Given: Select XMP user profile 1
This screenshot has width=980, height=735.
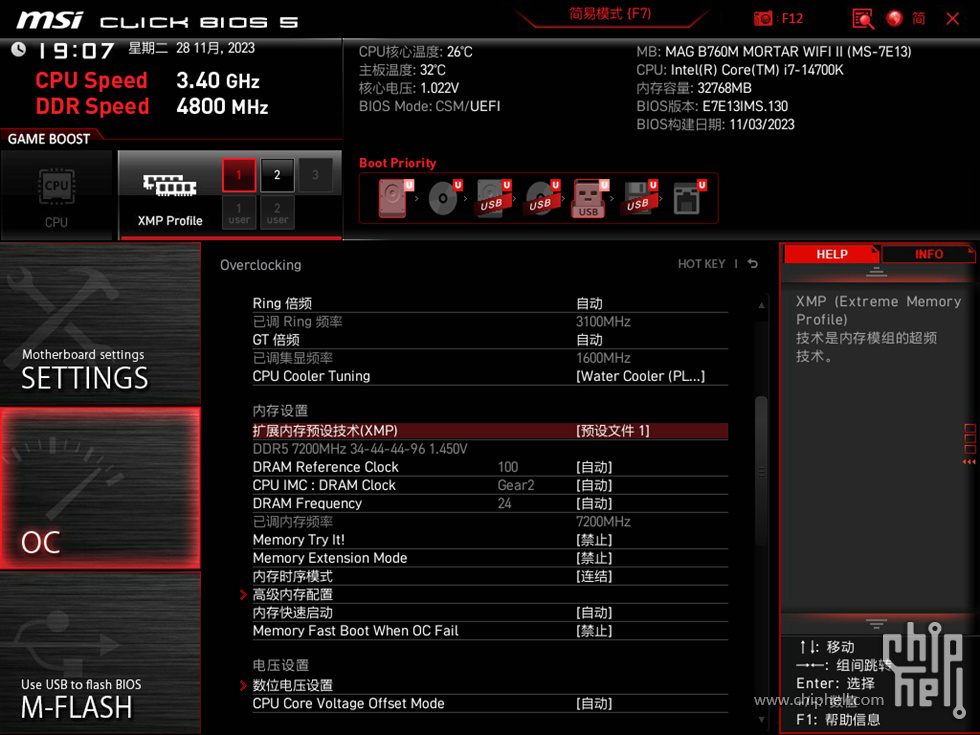Looking at the screenshot, I should [x=239, y=212].
